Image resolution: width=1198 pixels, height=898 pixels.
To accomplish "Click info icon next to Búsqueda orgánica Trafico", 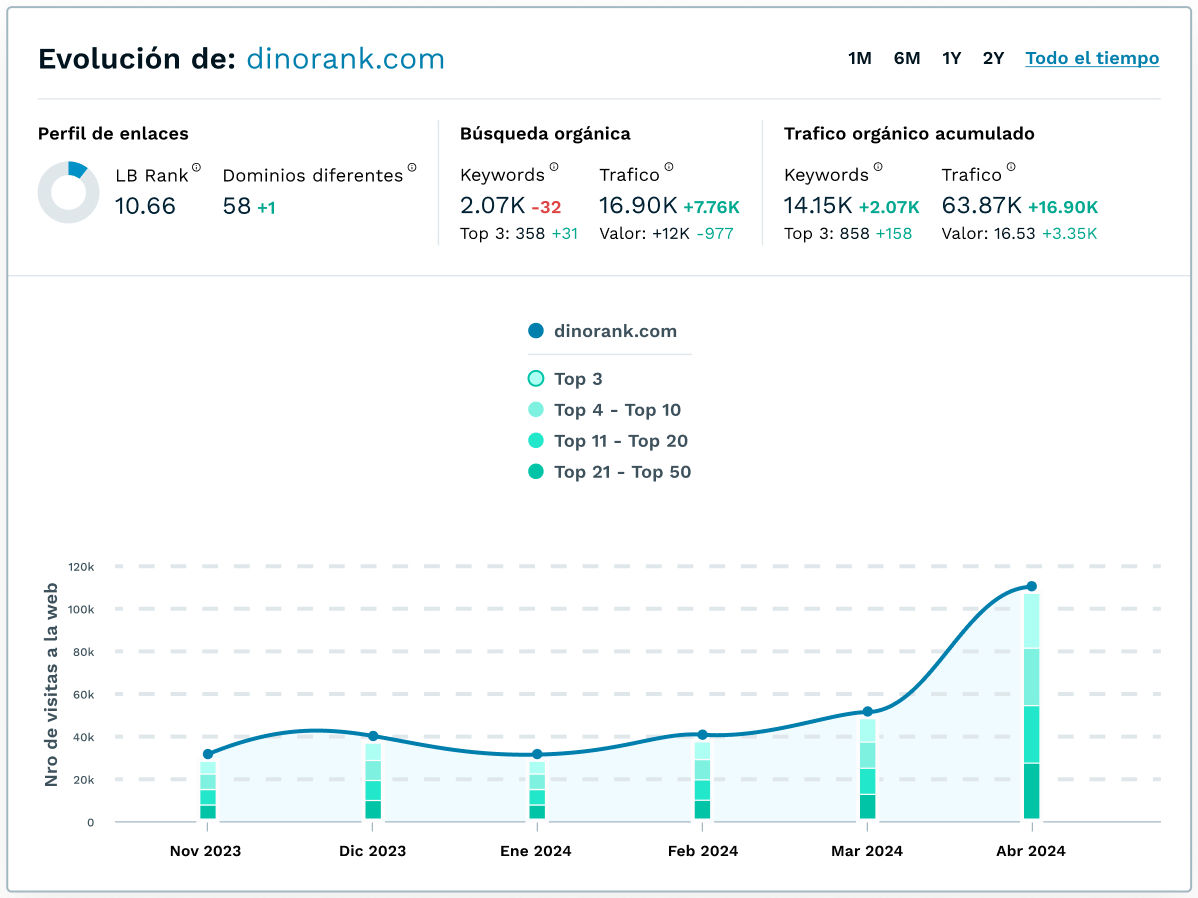I will pos(669,168).
